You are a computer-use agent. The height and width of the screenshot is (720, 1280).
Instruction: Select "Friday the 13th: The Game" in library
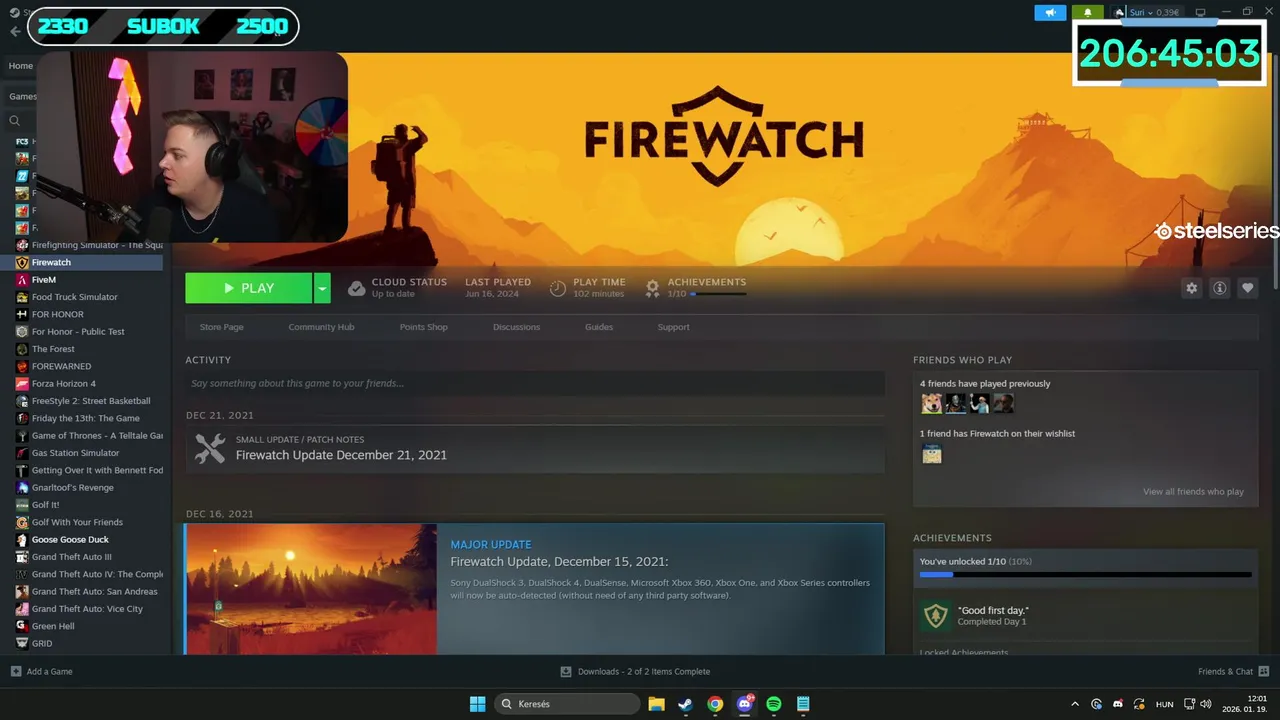point(86,418)
